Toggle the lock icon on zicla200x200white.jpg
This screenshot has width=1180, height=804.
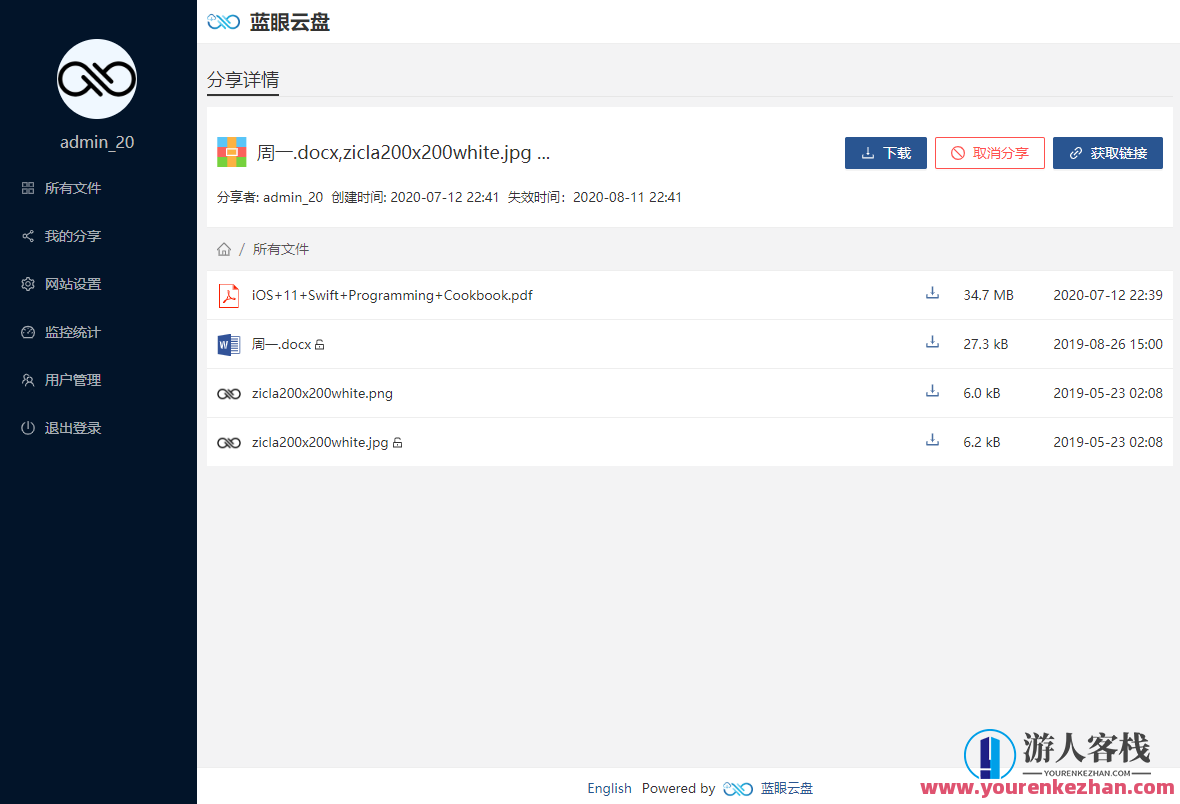(398, 442)
